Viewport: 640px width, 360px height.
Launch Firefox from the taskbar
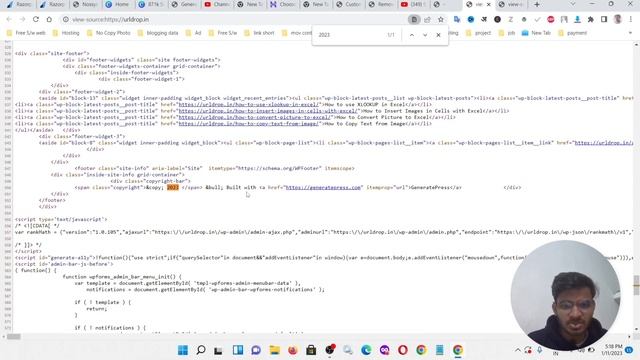tap(293, 350)
